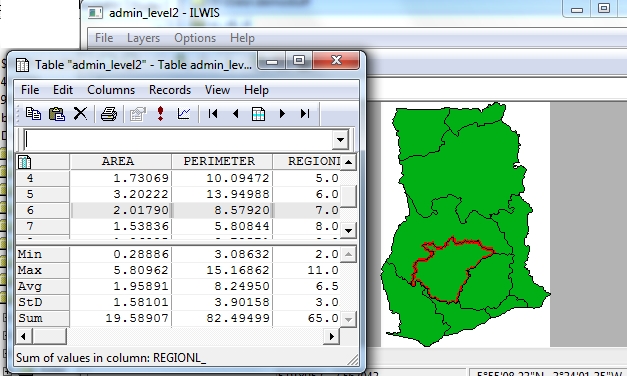Select record 6 row header
The width and height of the screenshot is (627, 376).
pos(42,210)
